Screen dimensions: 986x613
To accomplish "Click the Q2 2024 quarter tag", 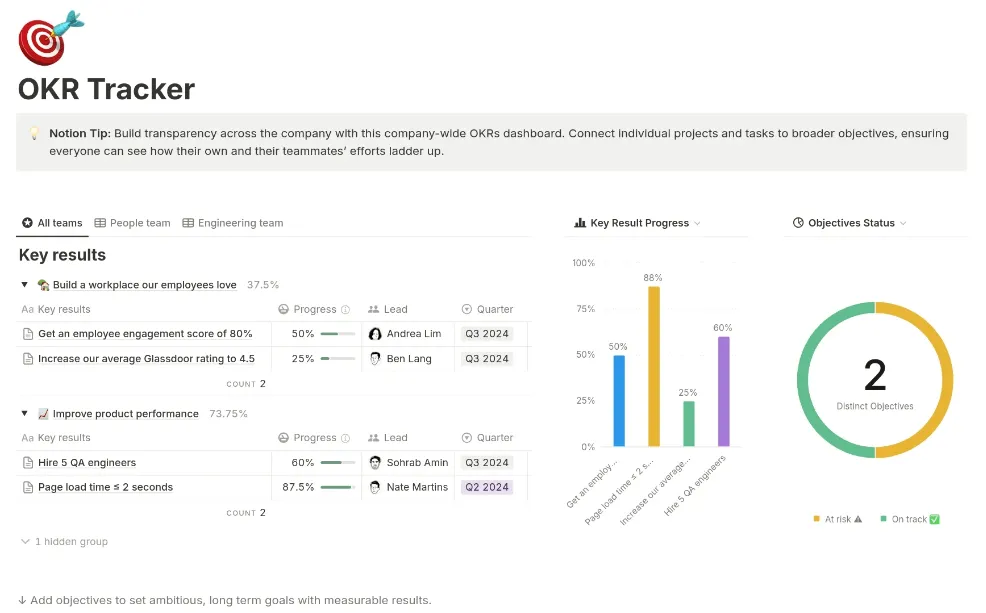I will point(487,487).
